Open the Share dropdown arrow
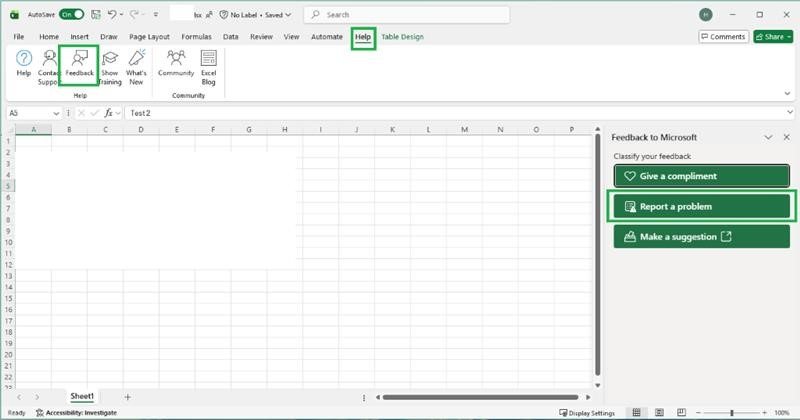The image size is (800, 420). click(x=789, y=37)
